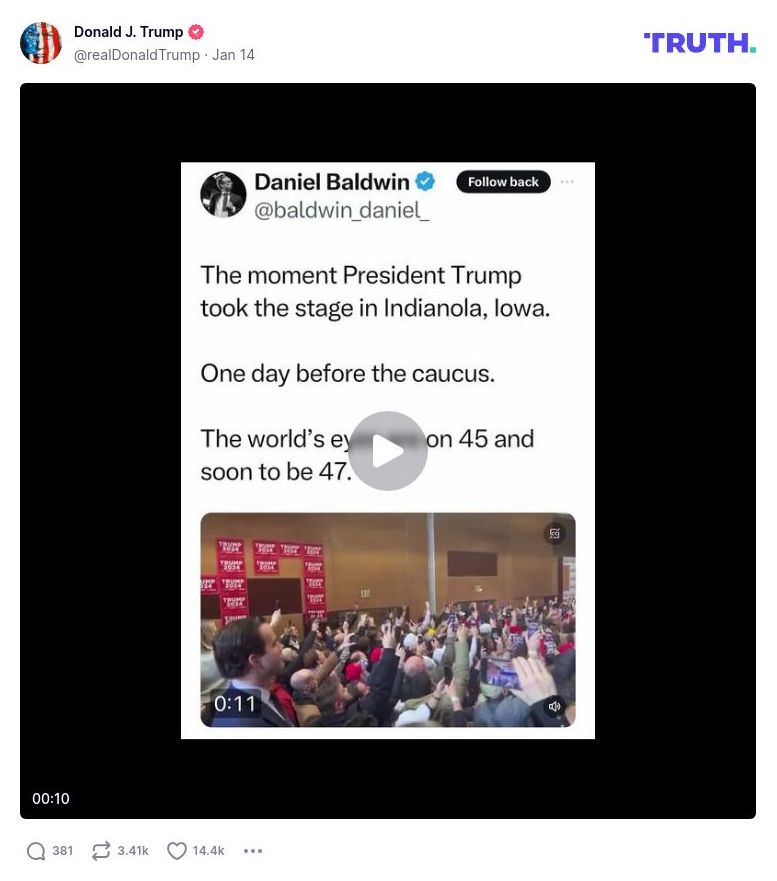The width and height of the screenshot is (777, 881).
Task: Like the post with the heart icon
Action: pyautogui.click(x=176, y=851)
